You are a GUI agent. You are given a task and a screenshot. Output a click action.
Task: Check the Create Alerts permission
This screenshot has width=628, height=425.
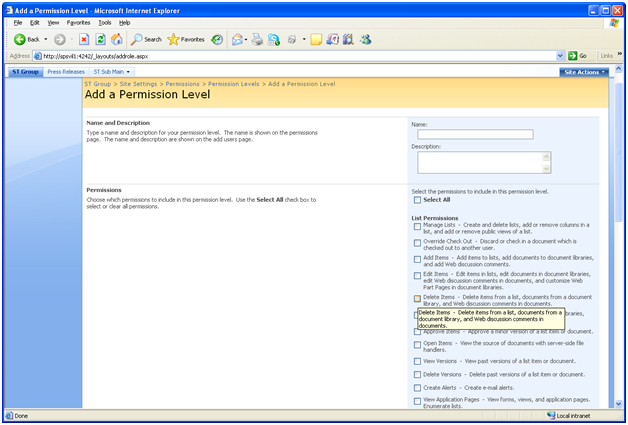click(x=417, y=388)
